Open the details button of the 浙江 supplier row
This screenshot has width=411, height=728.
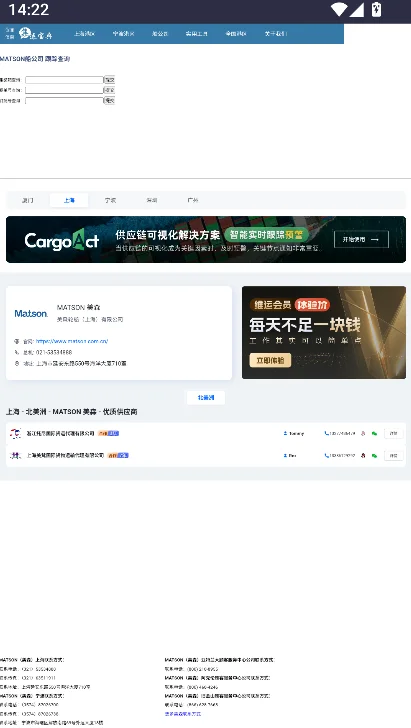point(394,433)
